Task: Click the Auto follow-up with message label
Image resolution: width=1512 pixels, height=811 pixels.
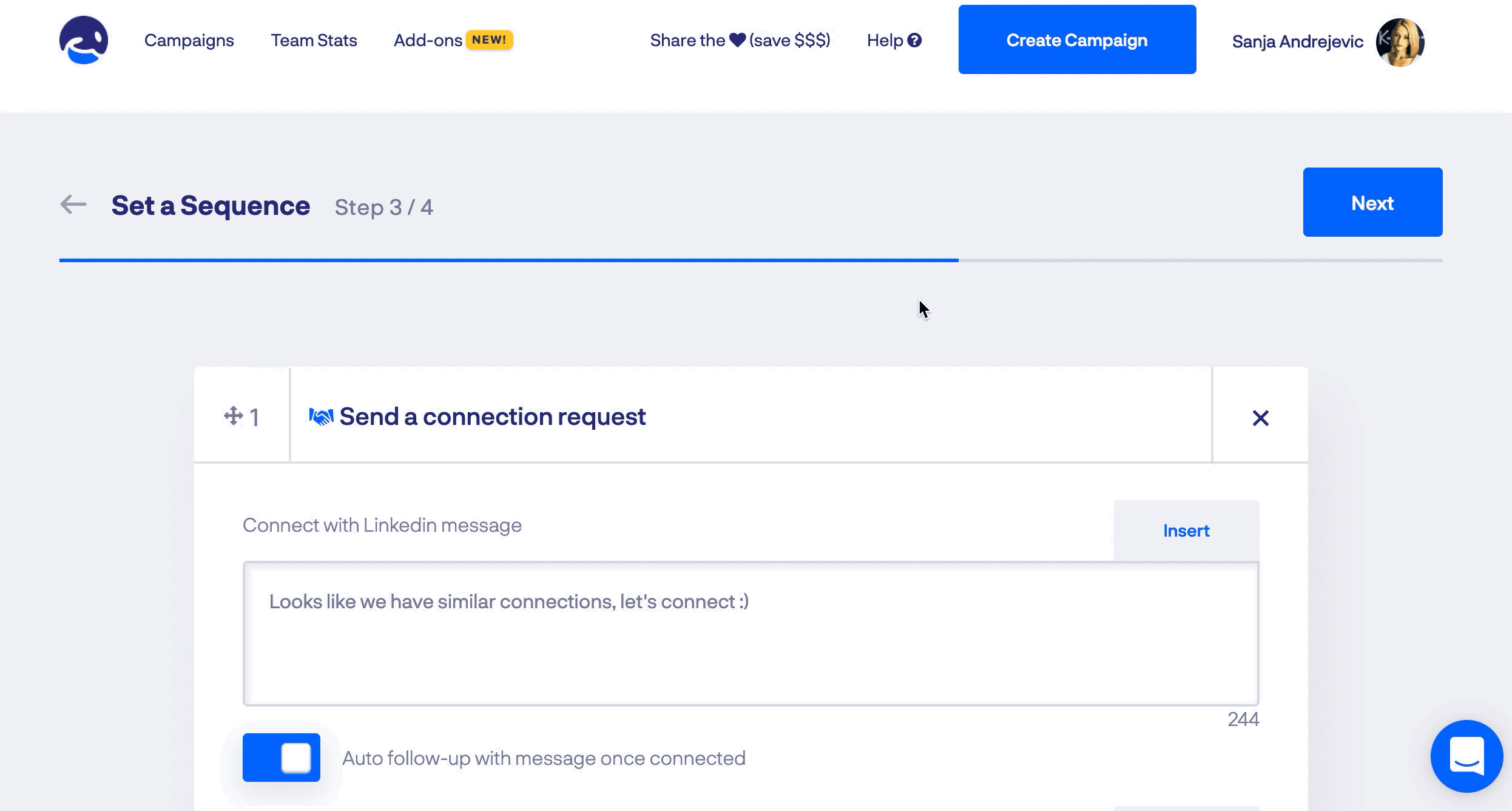Action: click(x=544, y=758)
